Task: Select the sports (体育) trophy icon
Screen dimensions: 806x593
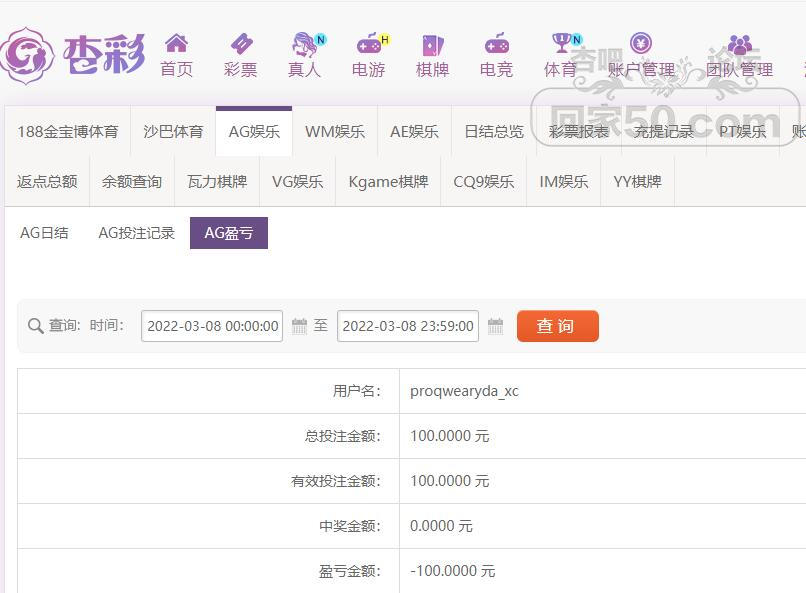Action: tap(561, 43)
